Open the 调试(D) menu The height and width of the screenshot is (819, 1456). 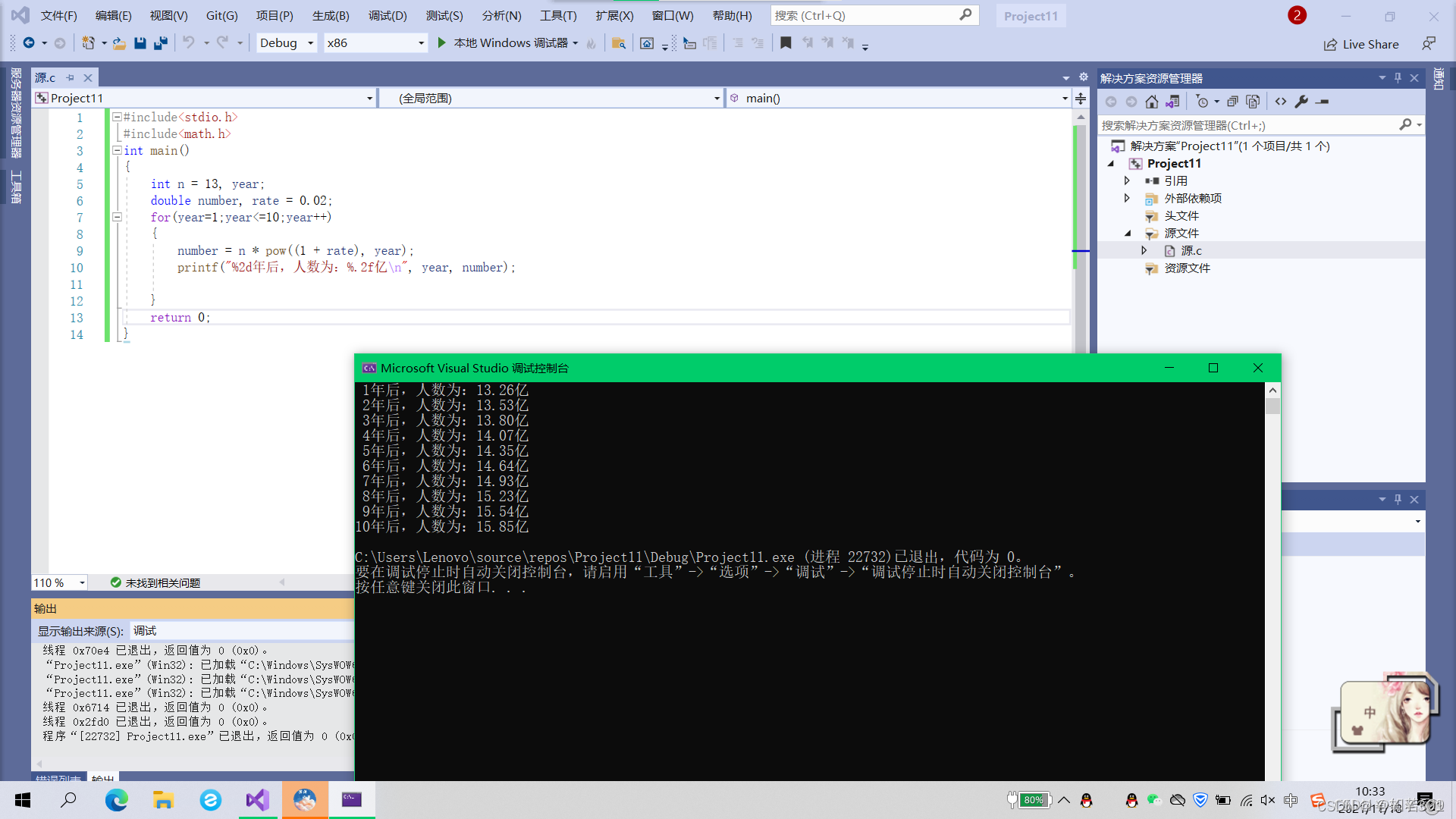(388, 15)
